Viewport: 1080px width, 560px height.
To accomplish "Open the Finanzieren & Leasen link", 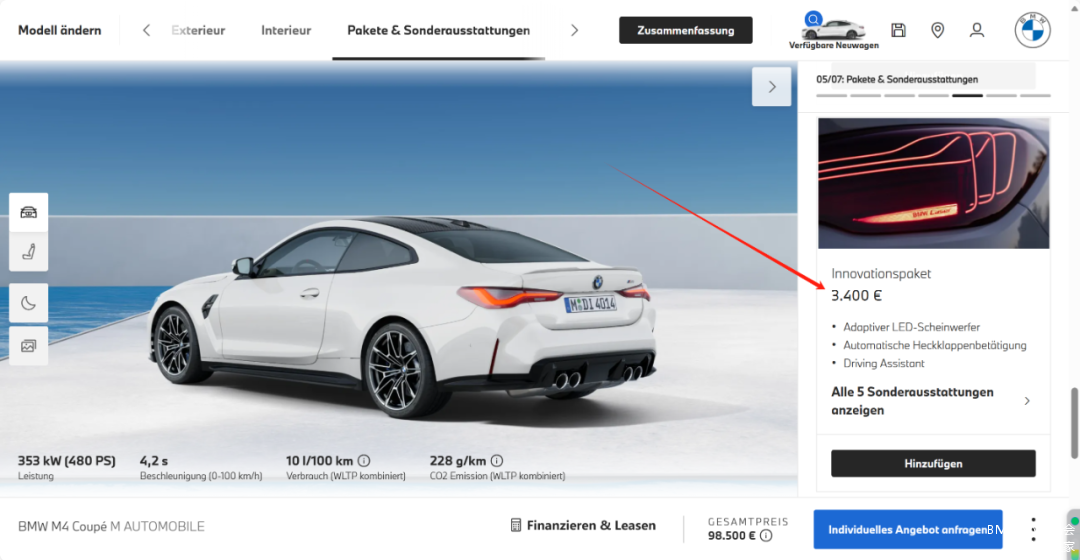I will point(583,525).
